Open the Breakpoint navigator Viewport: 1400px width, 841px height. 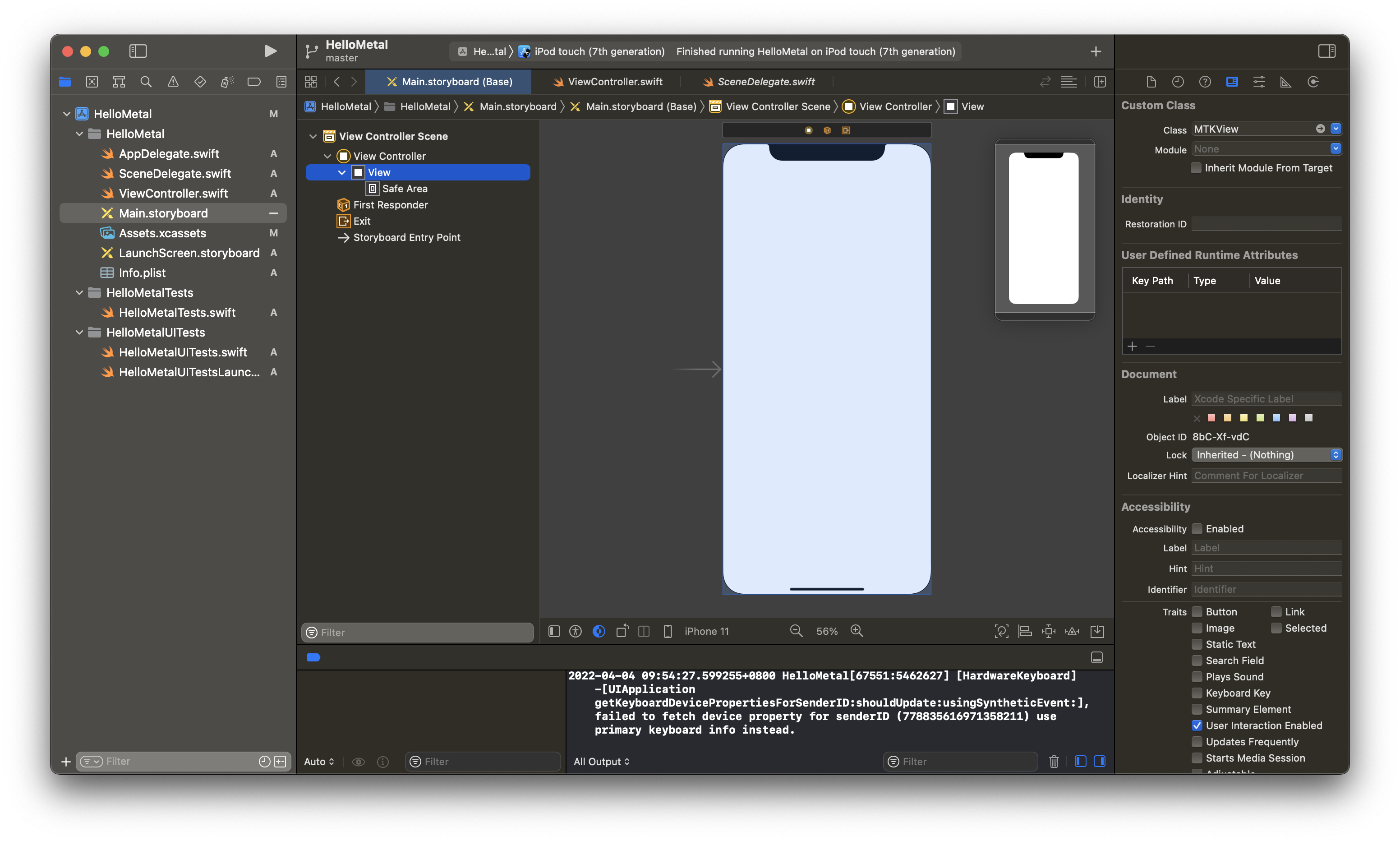coord(254,82)
